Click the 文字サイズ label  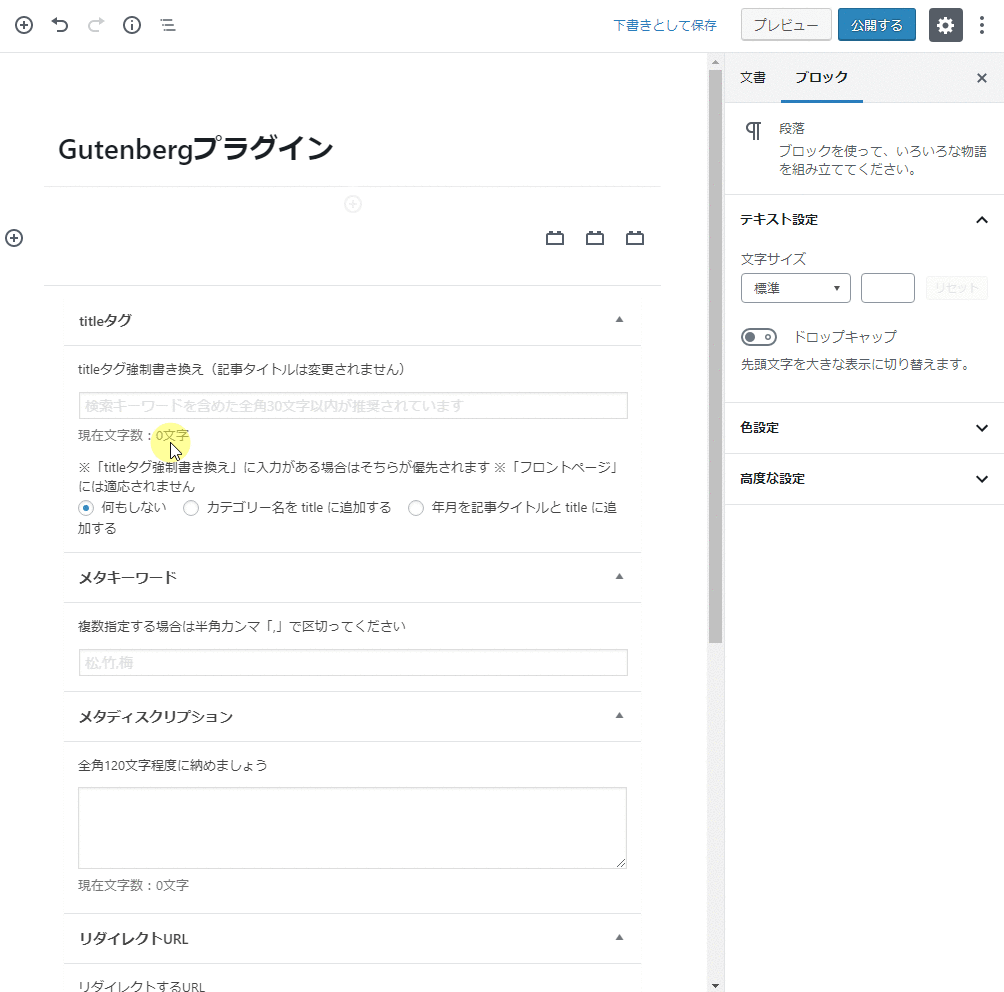pos(773,259)
